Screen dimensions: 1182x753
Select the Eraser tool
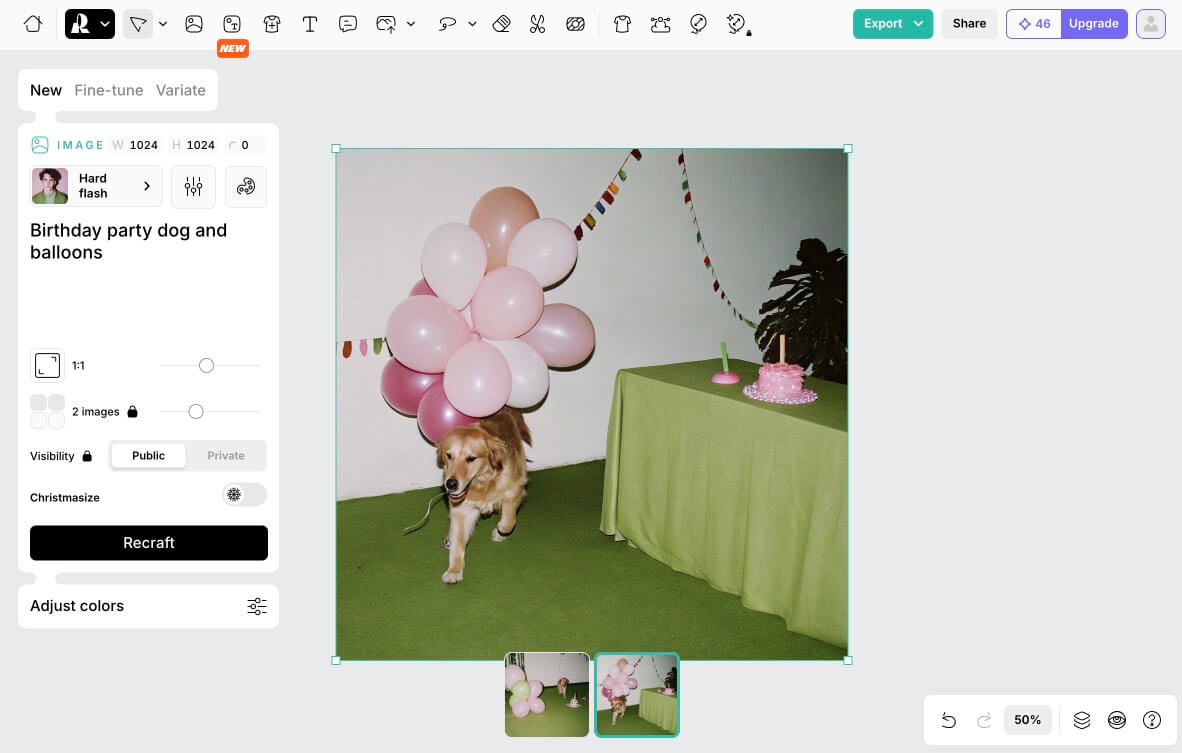tap(502, 24)
